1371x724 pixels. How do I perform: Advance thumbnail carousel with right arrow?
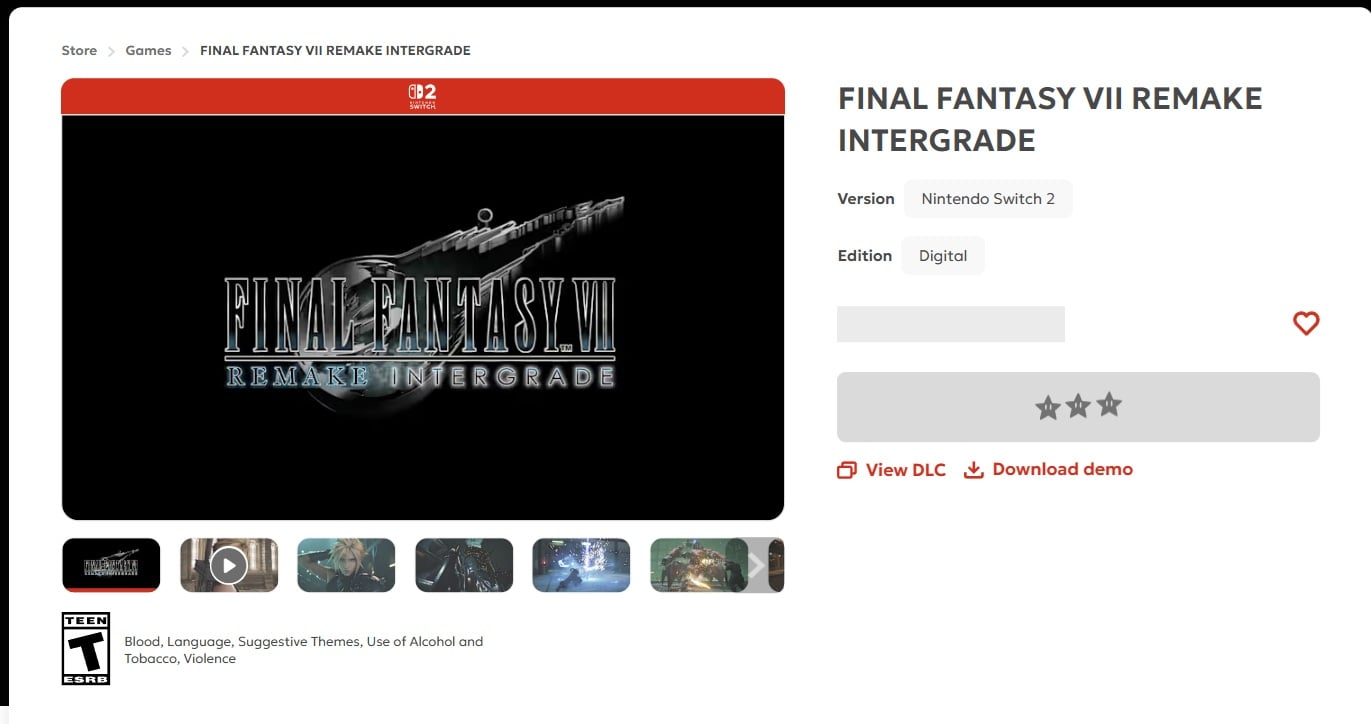757,565
